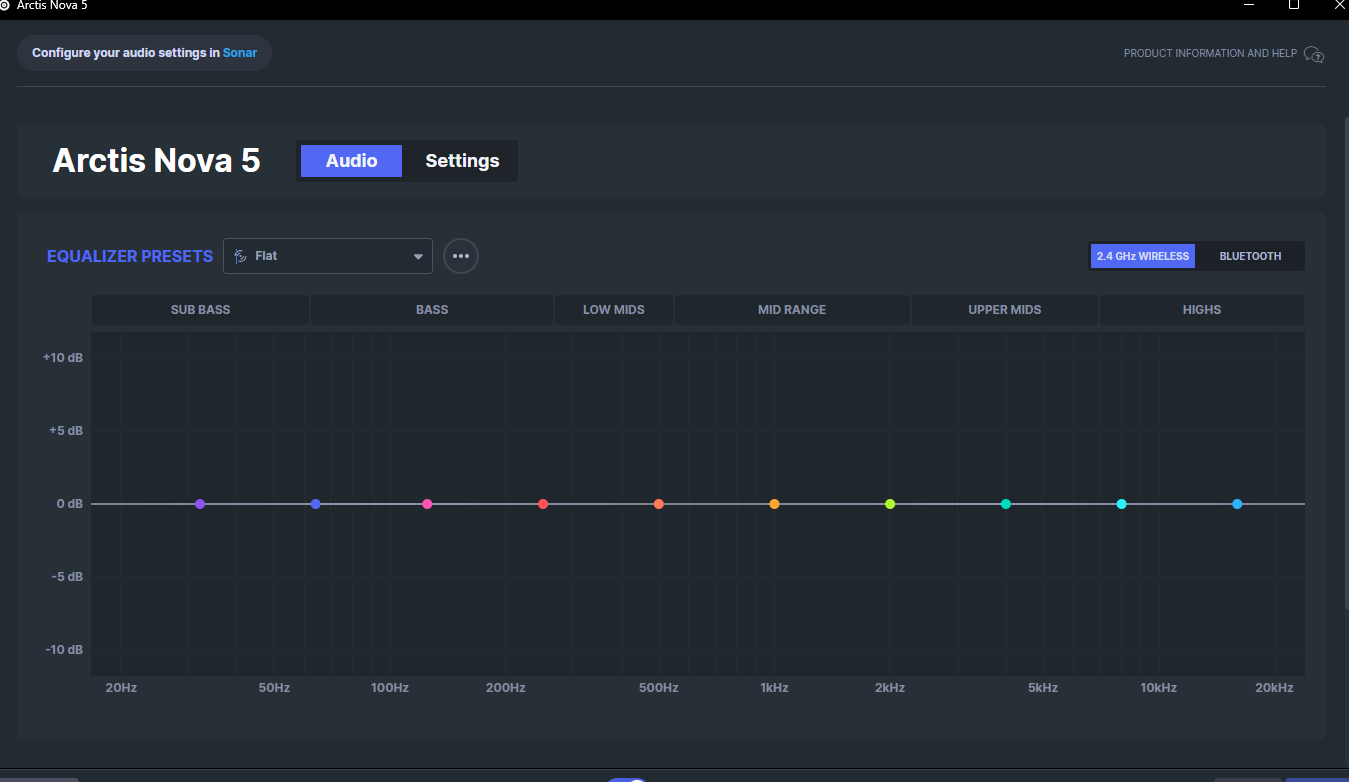The image size is (1349, 782).
Task: Open the Equalizer Presets dropdown showing Flat
Action: (x=328, y=256)
